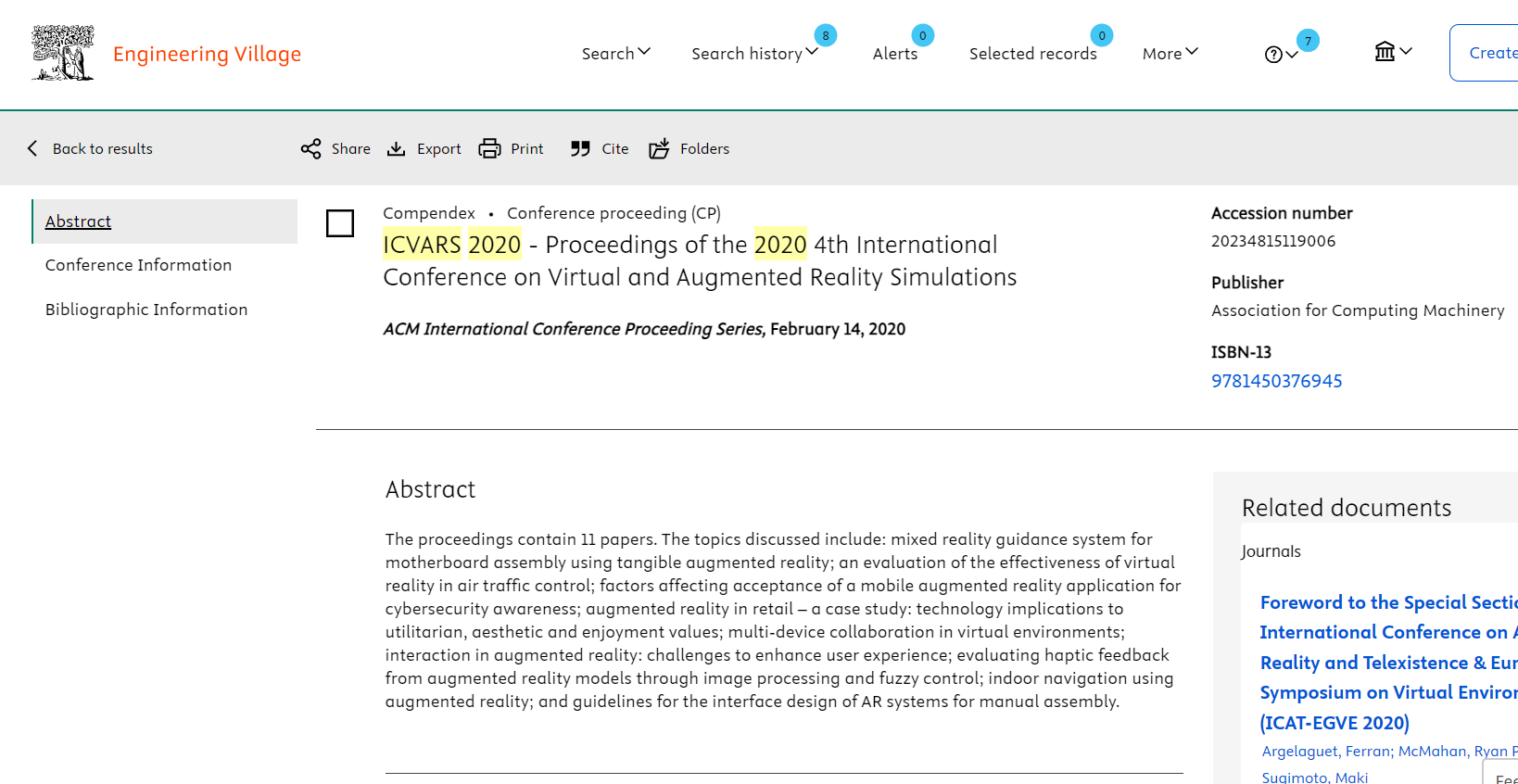The image size is (1518, 784).
Task: Click the Abstract heading in main content
Action: (430, 489)
